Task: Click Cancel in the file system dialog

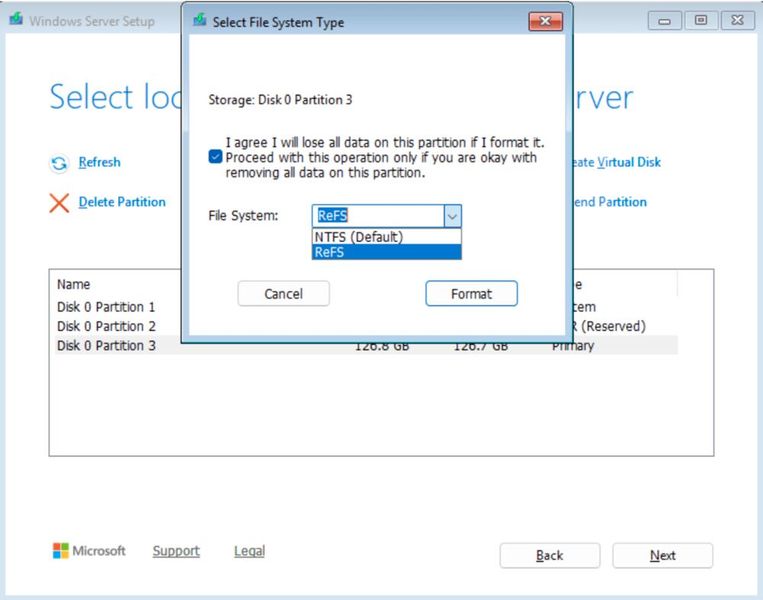Action: click(x=283, y=293)
